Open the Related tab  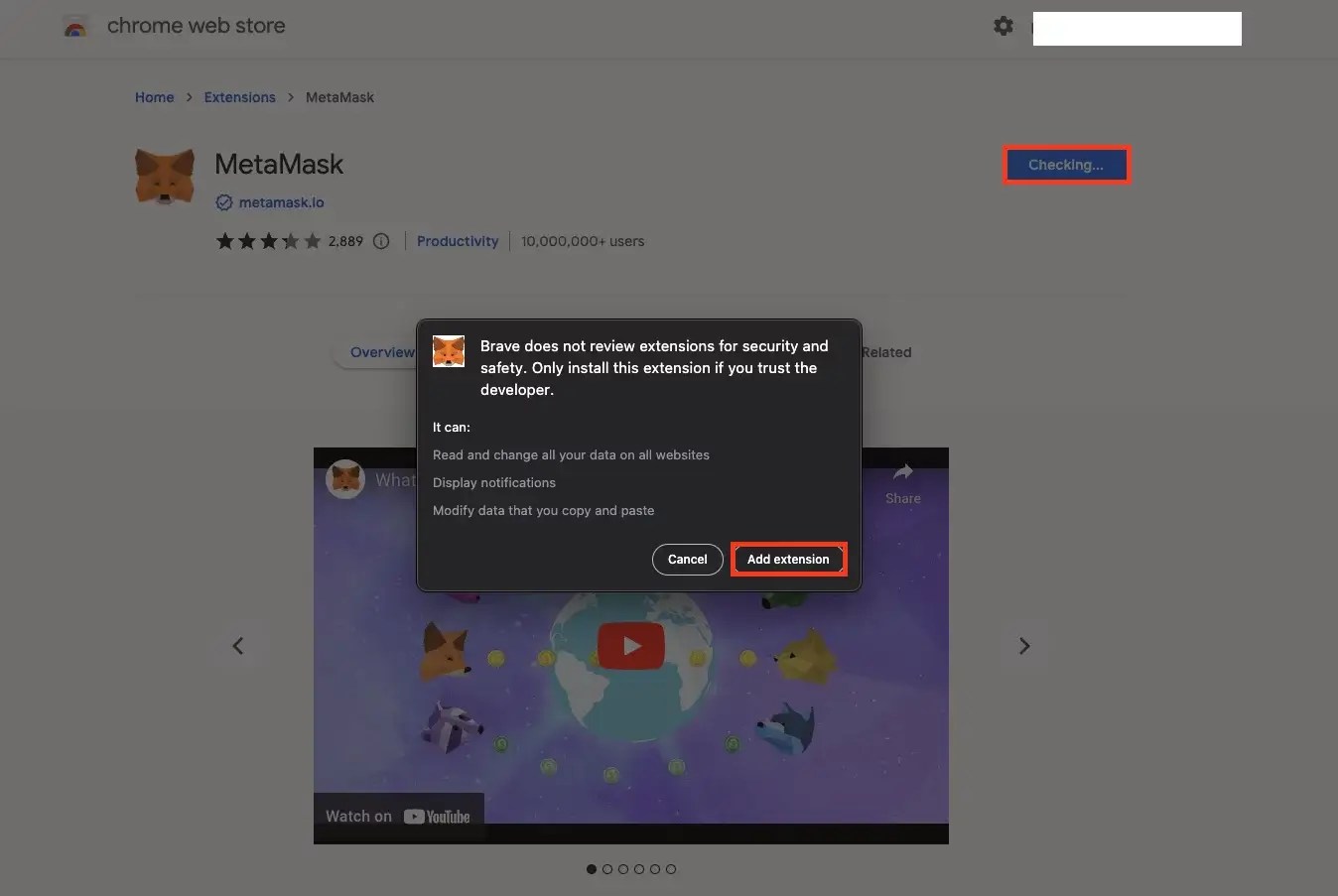[x=885, y=351]
